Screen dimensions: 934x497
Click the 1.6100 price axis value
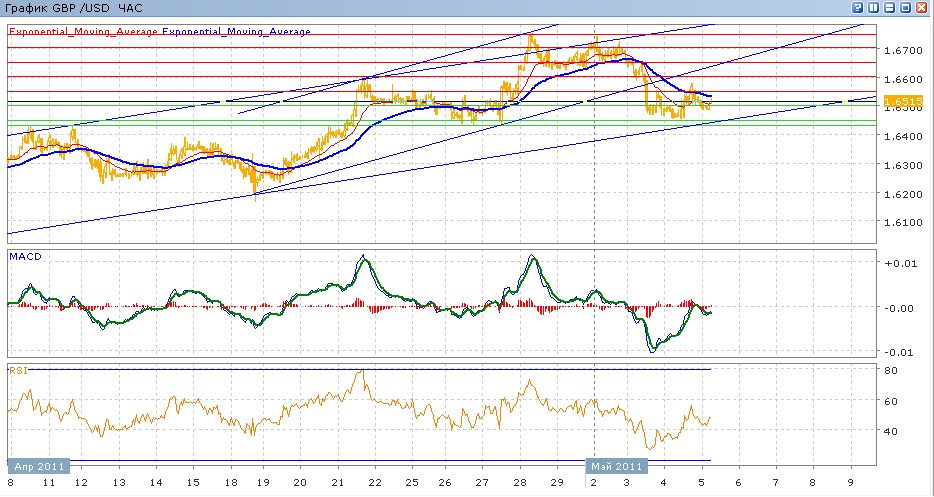[x=906, y=223]
